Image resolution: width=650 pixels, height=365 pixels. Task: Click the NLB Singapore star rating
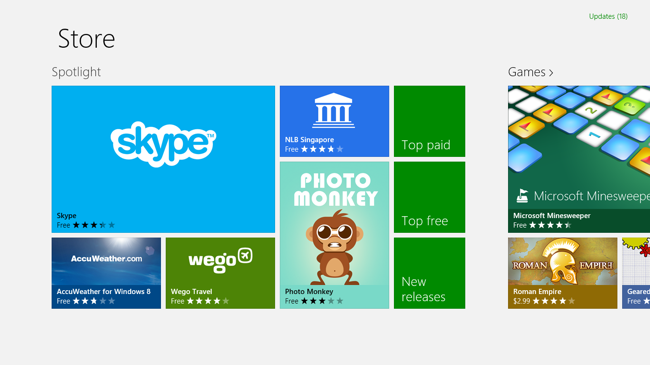coord(322,149)
